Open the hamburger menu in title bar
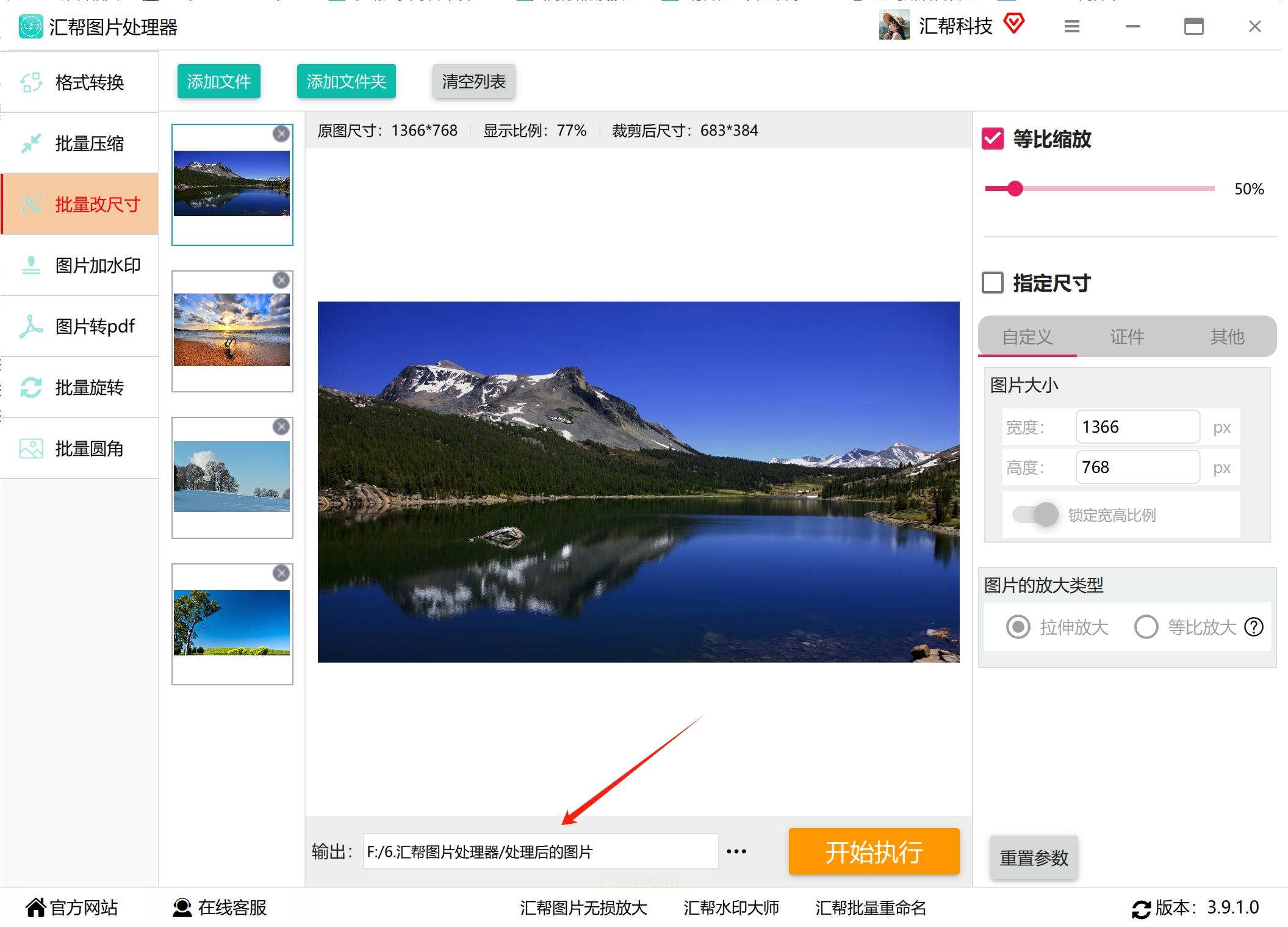 [x=1072, y=26]
